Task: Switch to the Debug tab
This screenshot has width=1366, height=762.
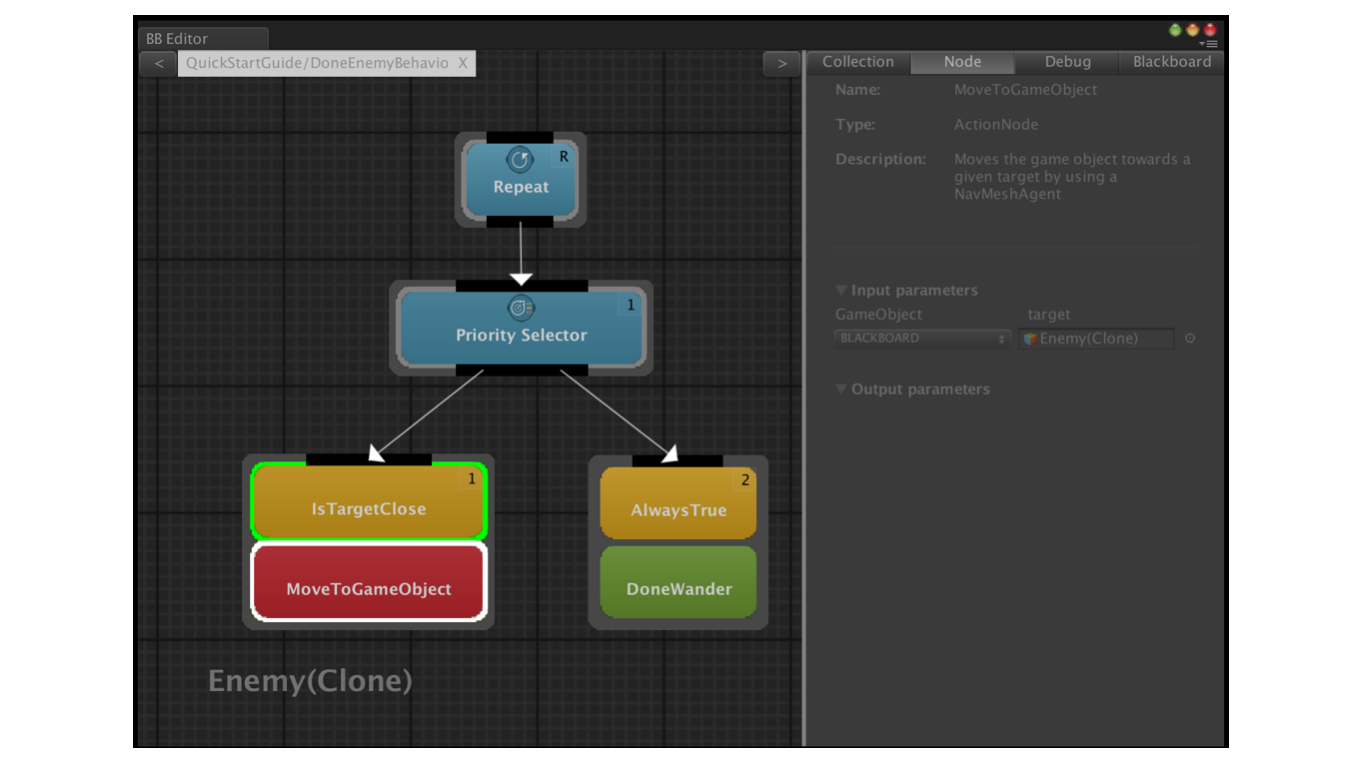Action: [x=1068, y=62]
